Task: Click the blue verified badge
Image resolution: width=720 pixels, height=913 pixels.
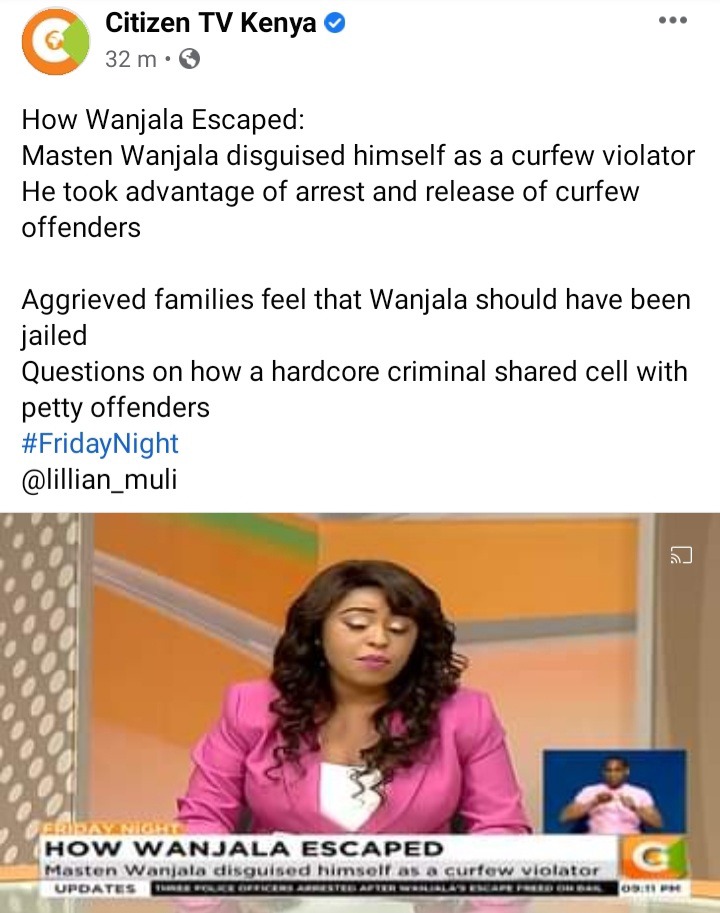Action: coord(335,23)
